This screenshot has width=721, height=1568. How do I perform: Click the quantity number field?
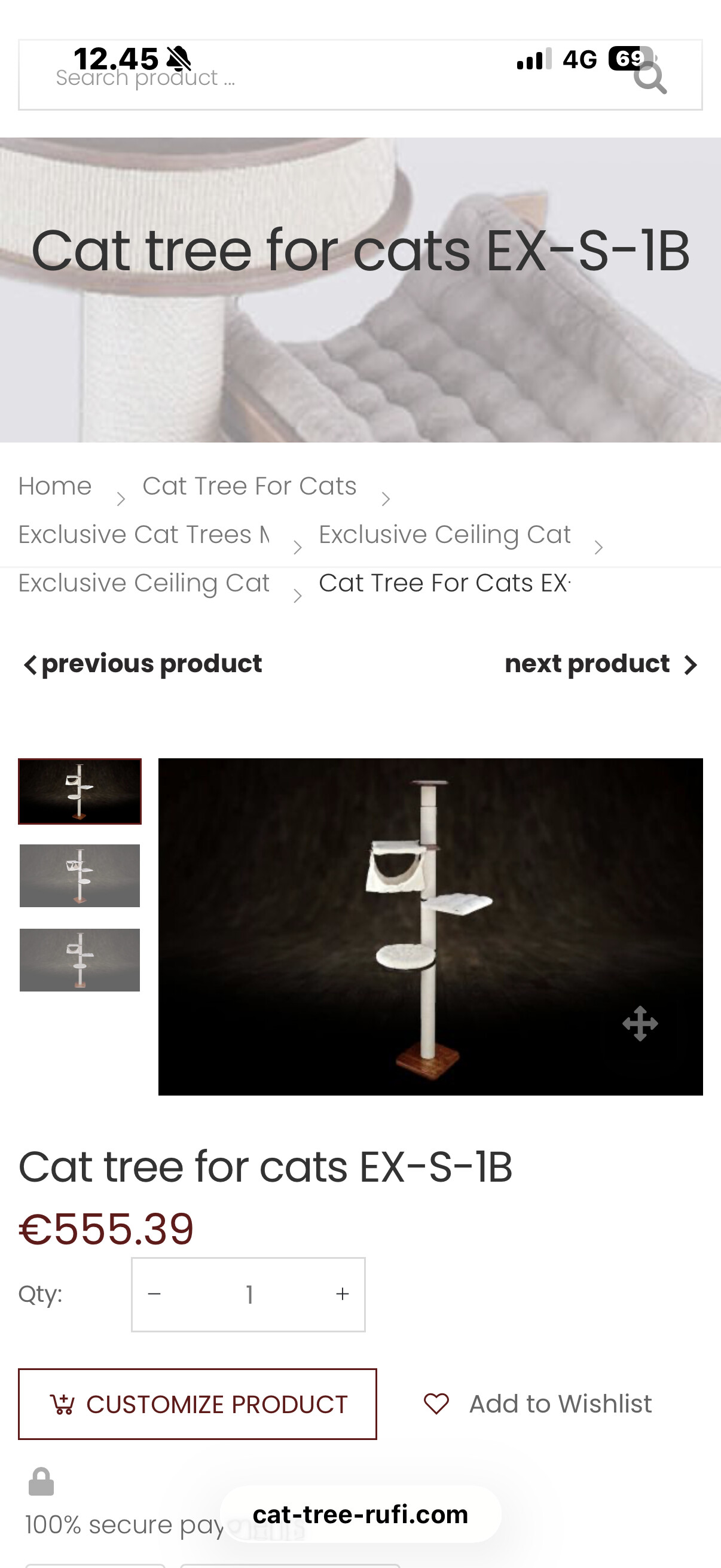pyautogui.click(x=249, y=1294)
